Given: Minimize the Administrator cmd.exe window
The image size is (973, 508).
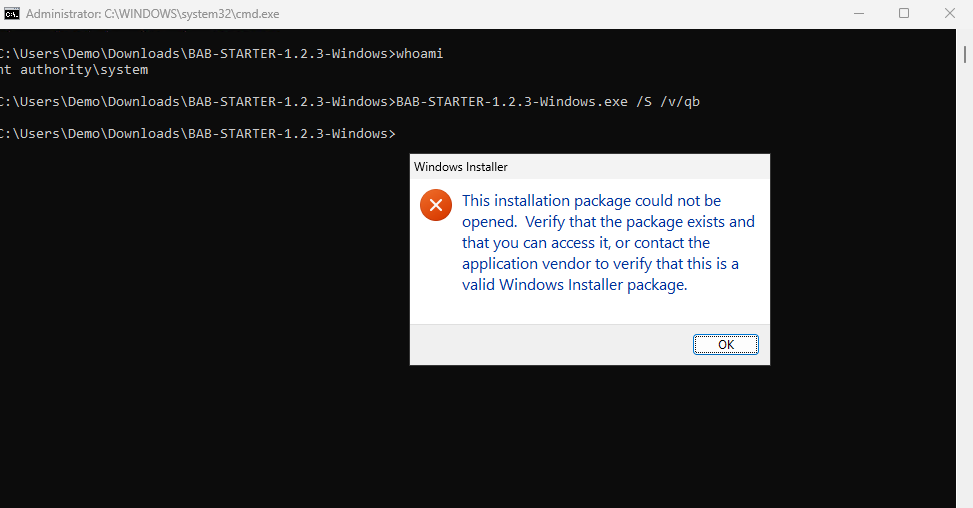Looking at the screenshot, I should (x=859, y=14).
